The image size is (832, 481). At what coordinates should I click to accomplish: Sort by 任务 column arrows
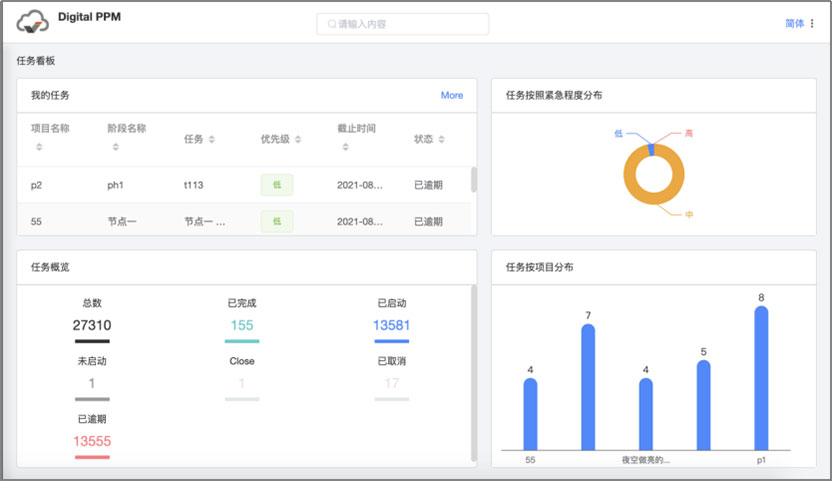pyautogui.click(x=212, y=139)
